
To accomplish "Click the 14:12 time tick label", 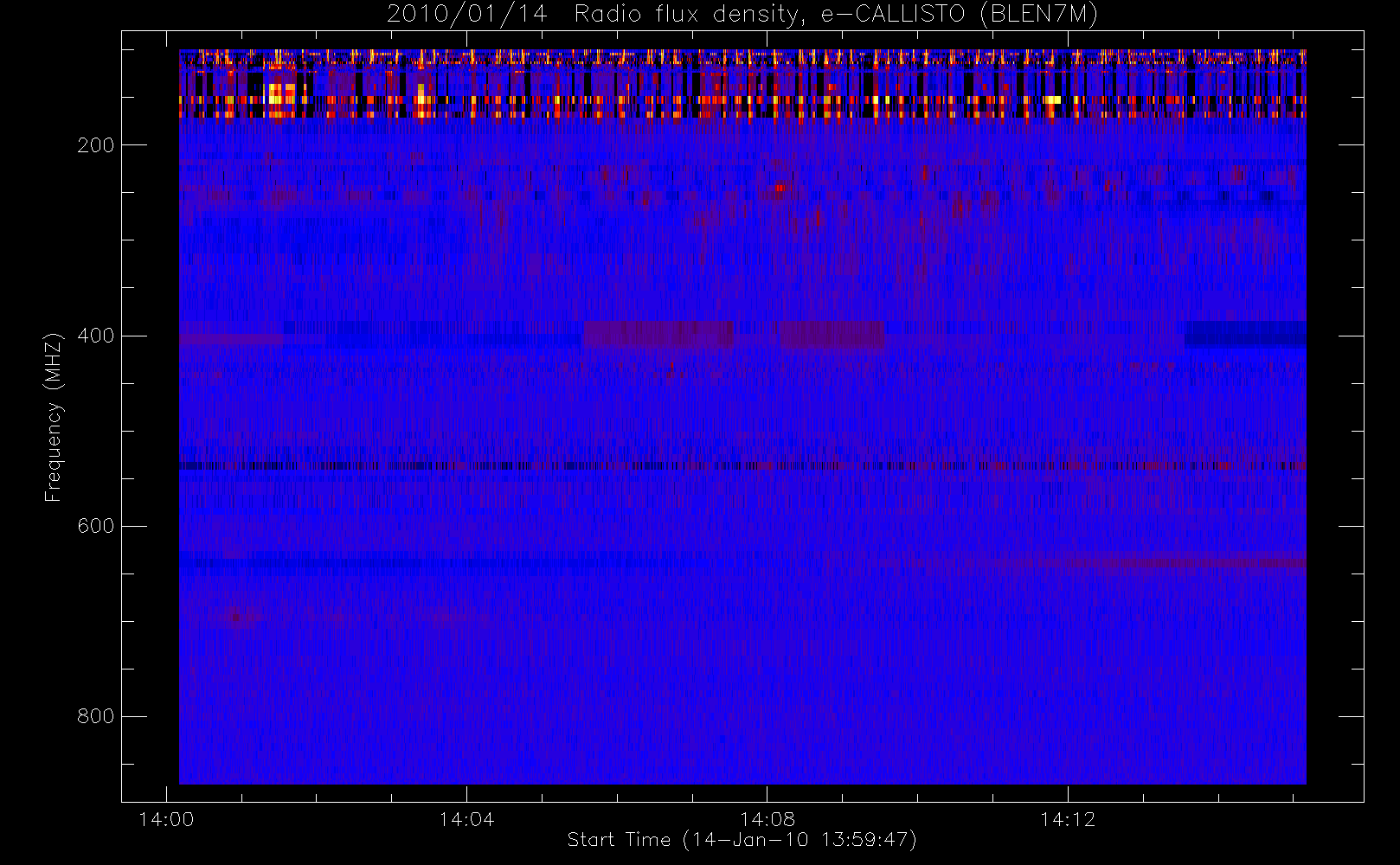I will pos(1068,819).
